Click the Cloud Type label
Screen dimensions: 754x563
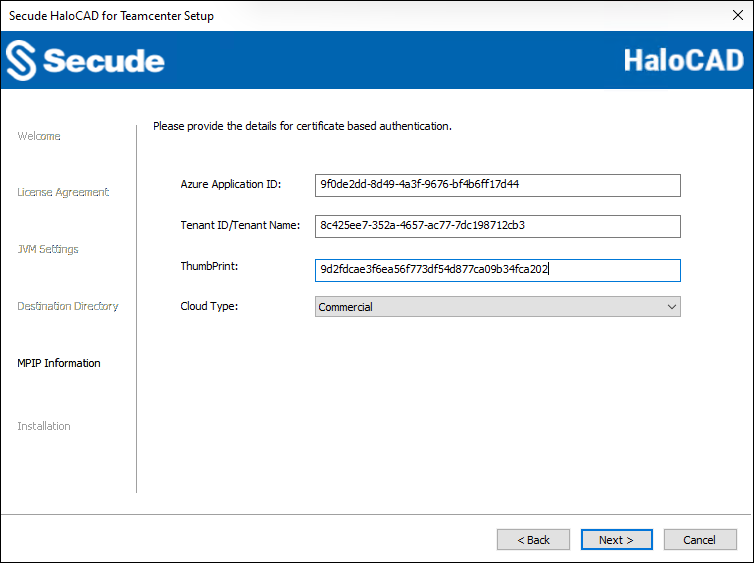tap(209, 306)
